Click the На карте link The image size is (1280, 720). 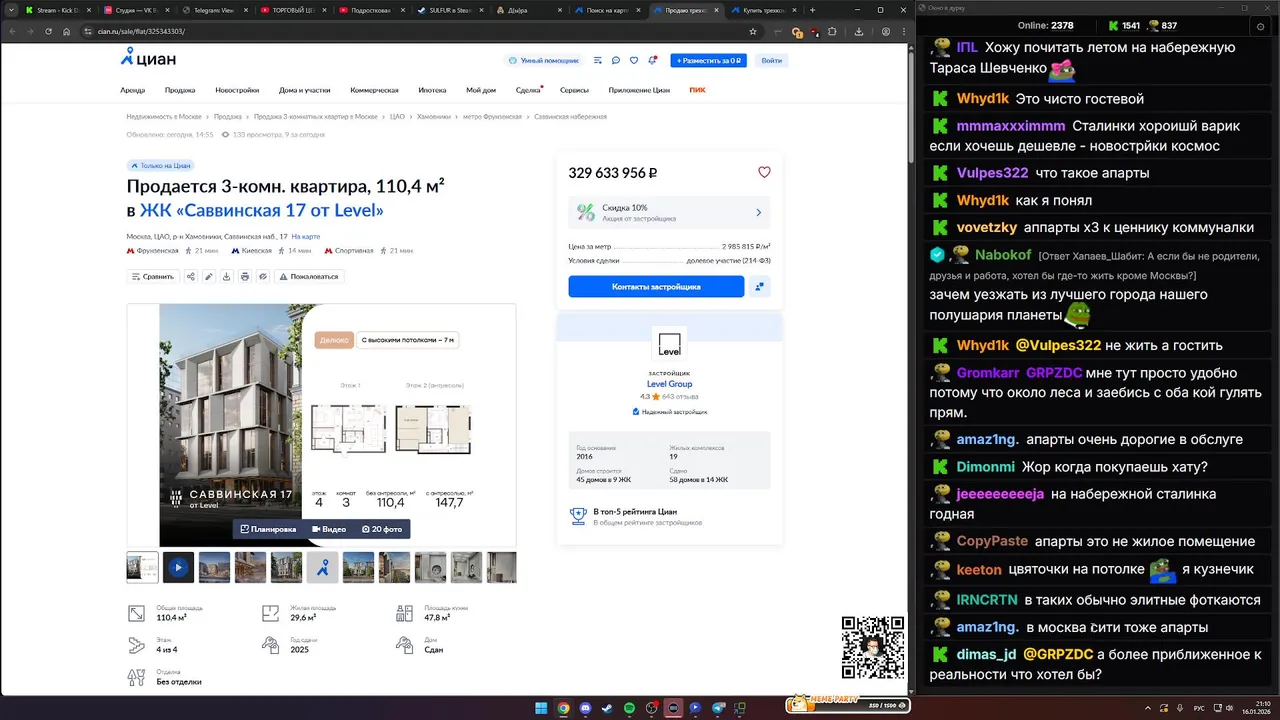pos(306,237)
